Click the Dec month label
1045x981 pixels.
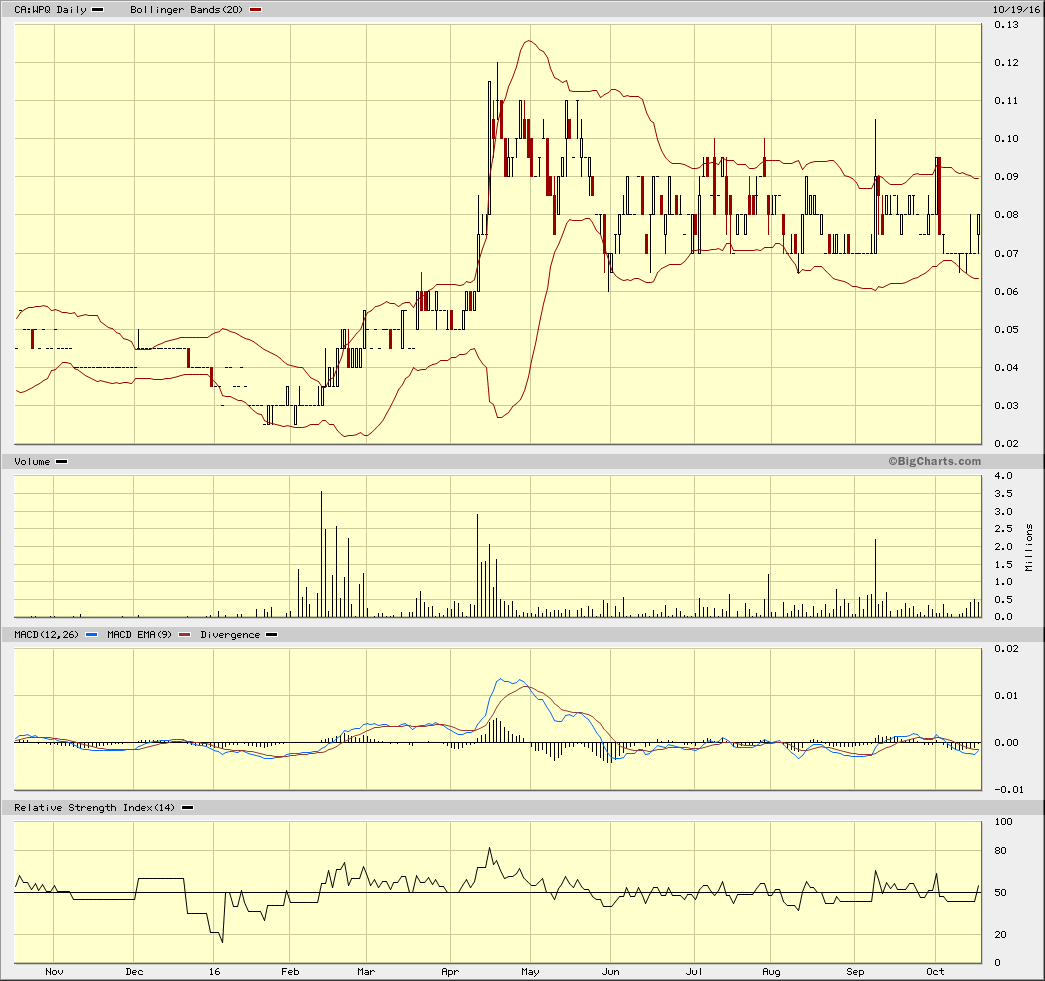pyautogui.click(x=134, y=972)
